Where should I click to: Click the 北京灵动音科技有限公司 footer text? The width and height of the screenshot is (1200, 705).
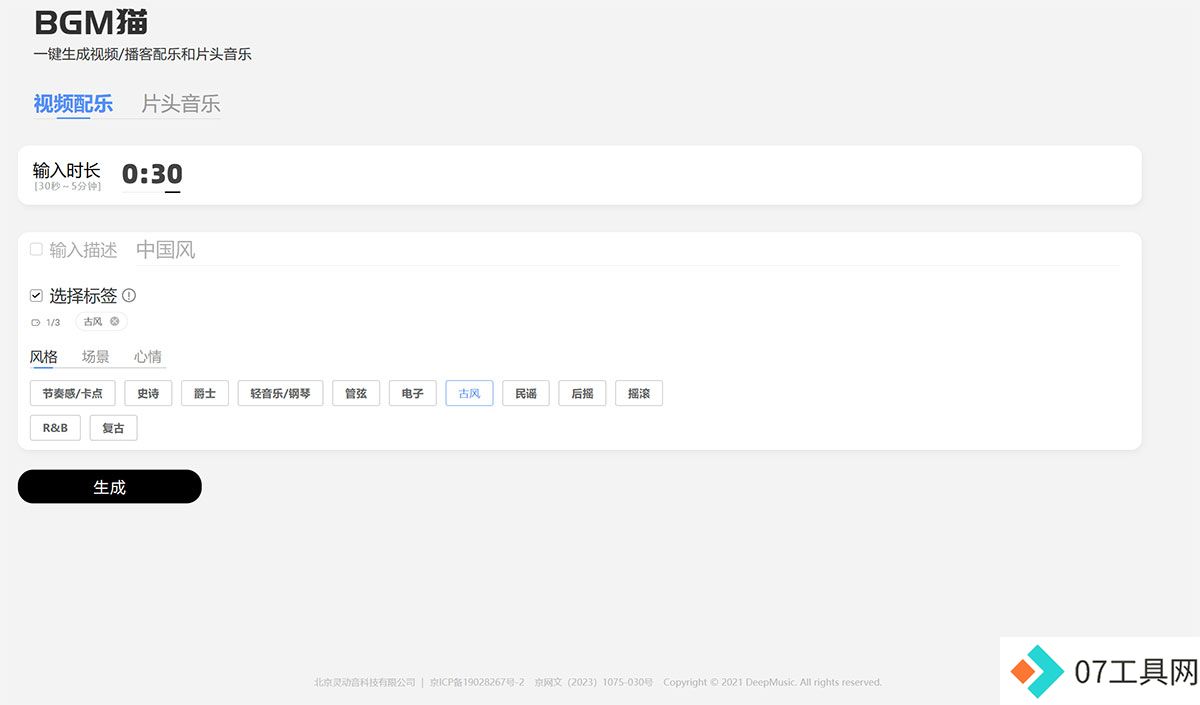[x=364, y=683]
